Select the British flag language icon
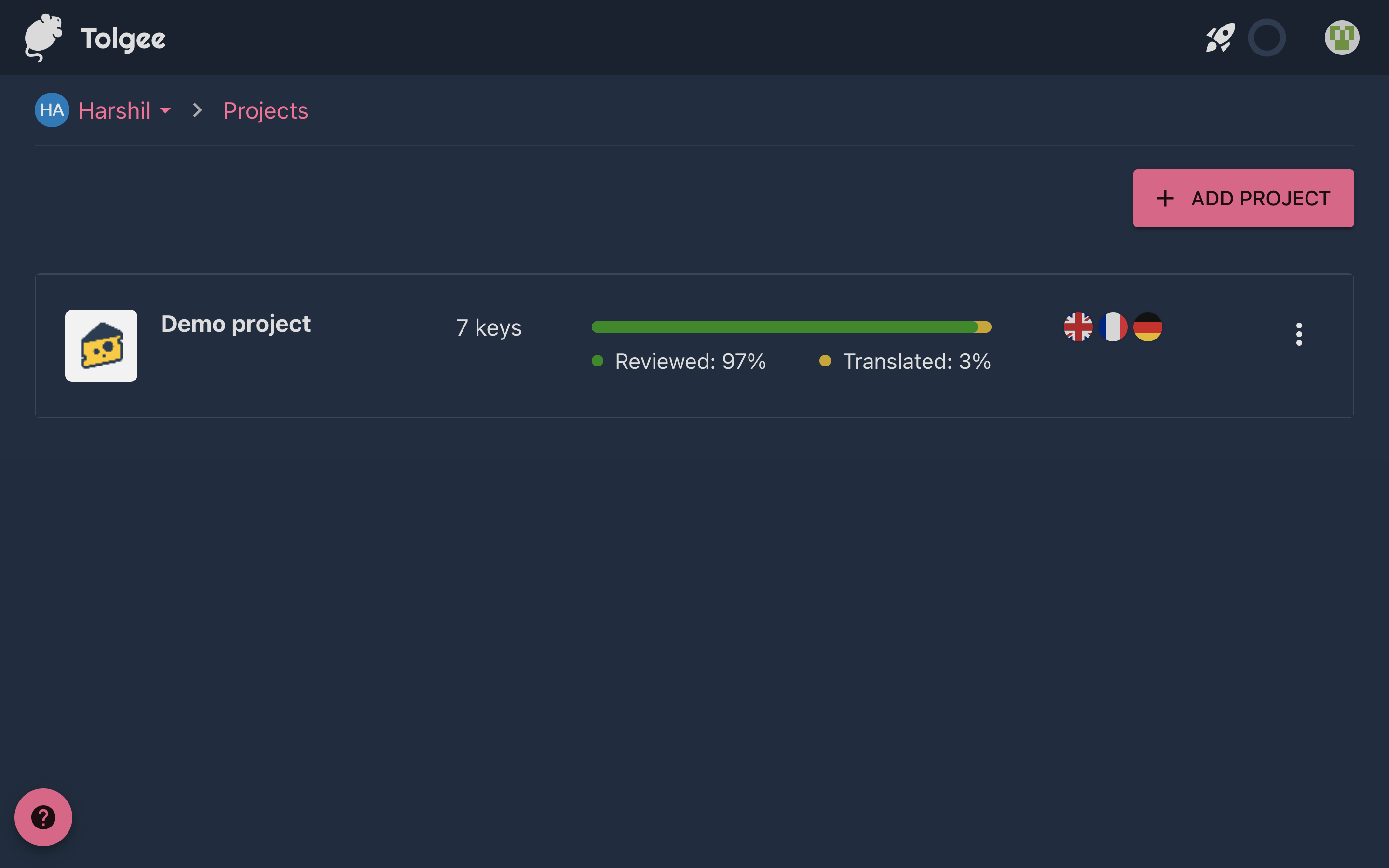The height and width of the screenshot is (868, 1389). (x=1079, y=327)
